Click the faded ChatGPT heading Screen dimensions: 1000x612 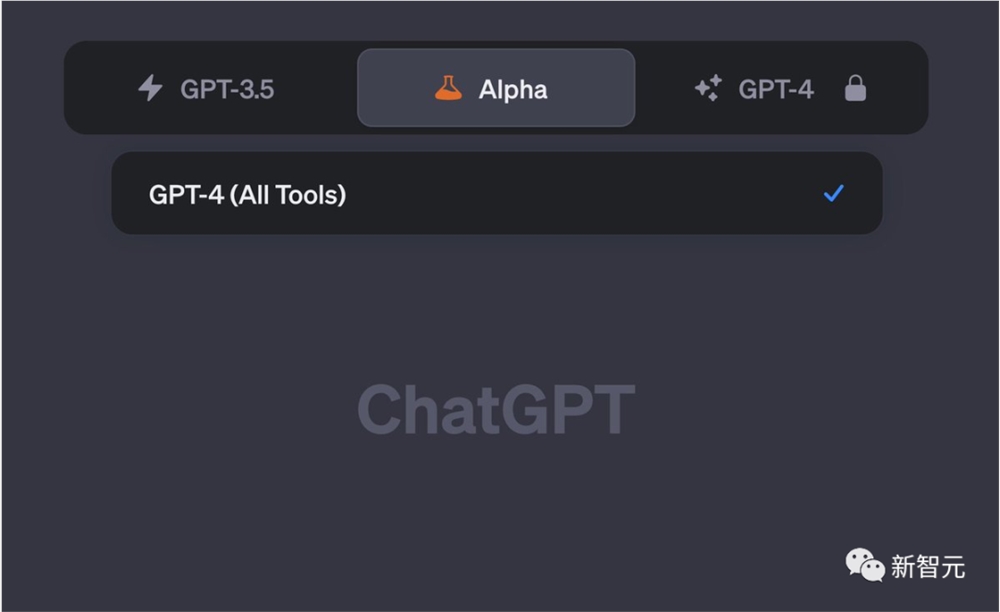click(x=496, y=409)
